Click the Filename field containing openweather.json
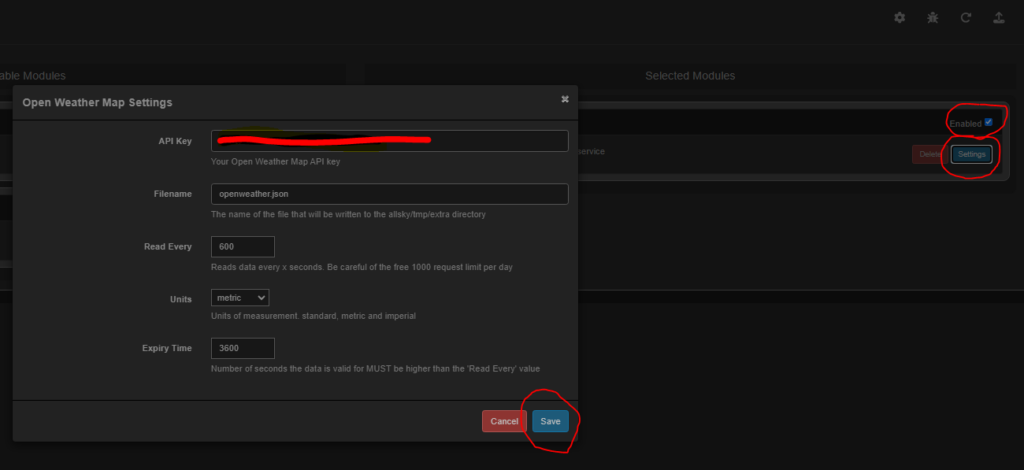This screenshot has height=470, width=1024. coord(389,194)
